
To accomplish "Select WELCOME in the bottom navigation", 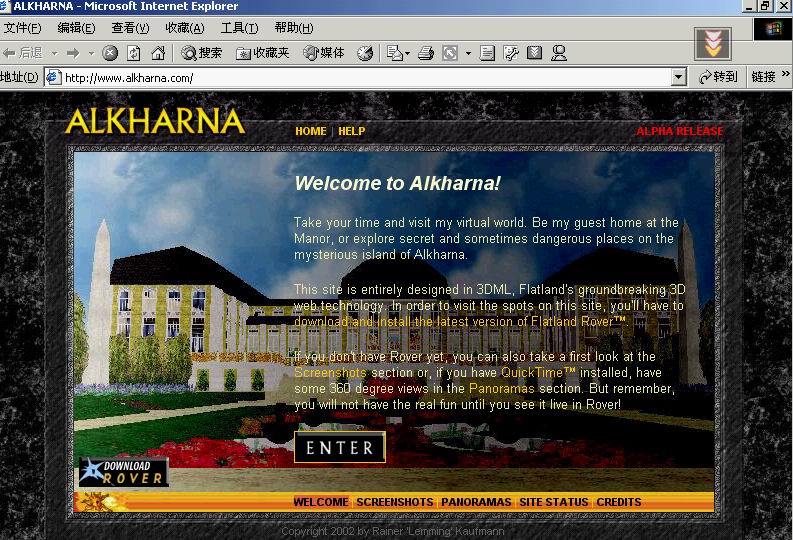I will [321, 502].
